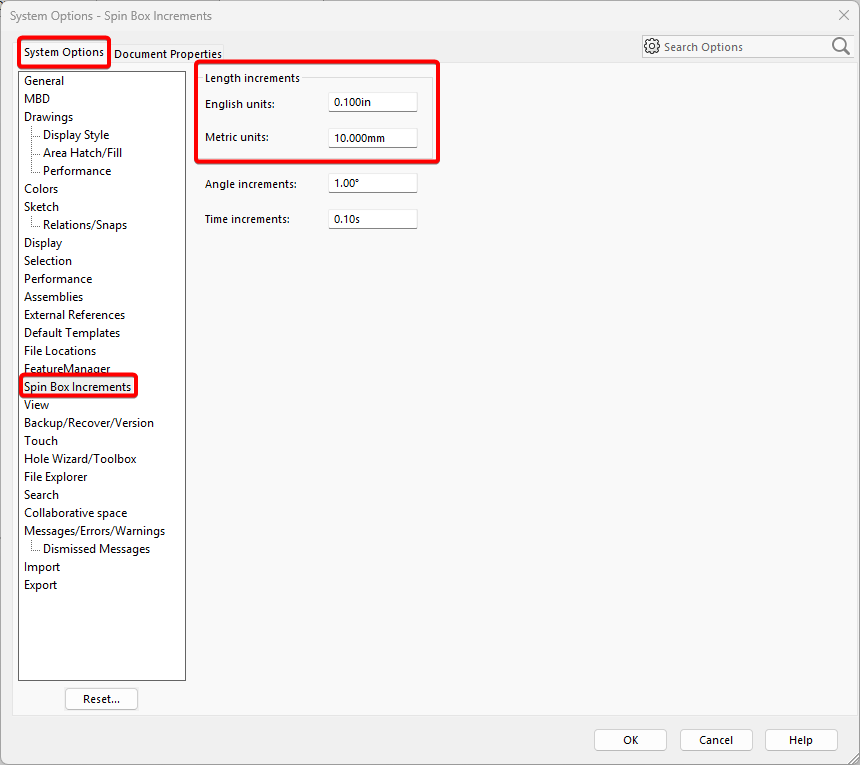Click the Search Options gear icon
Viewport: 860px width, 765px height.
point(652,47)
